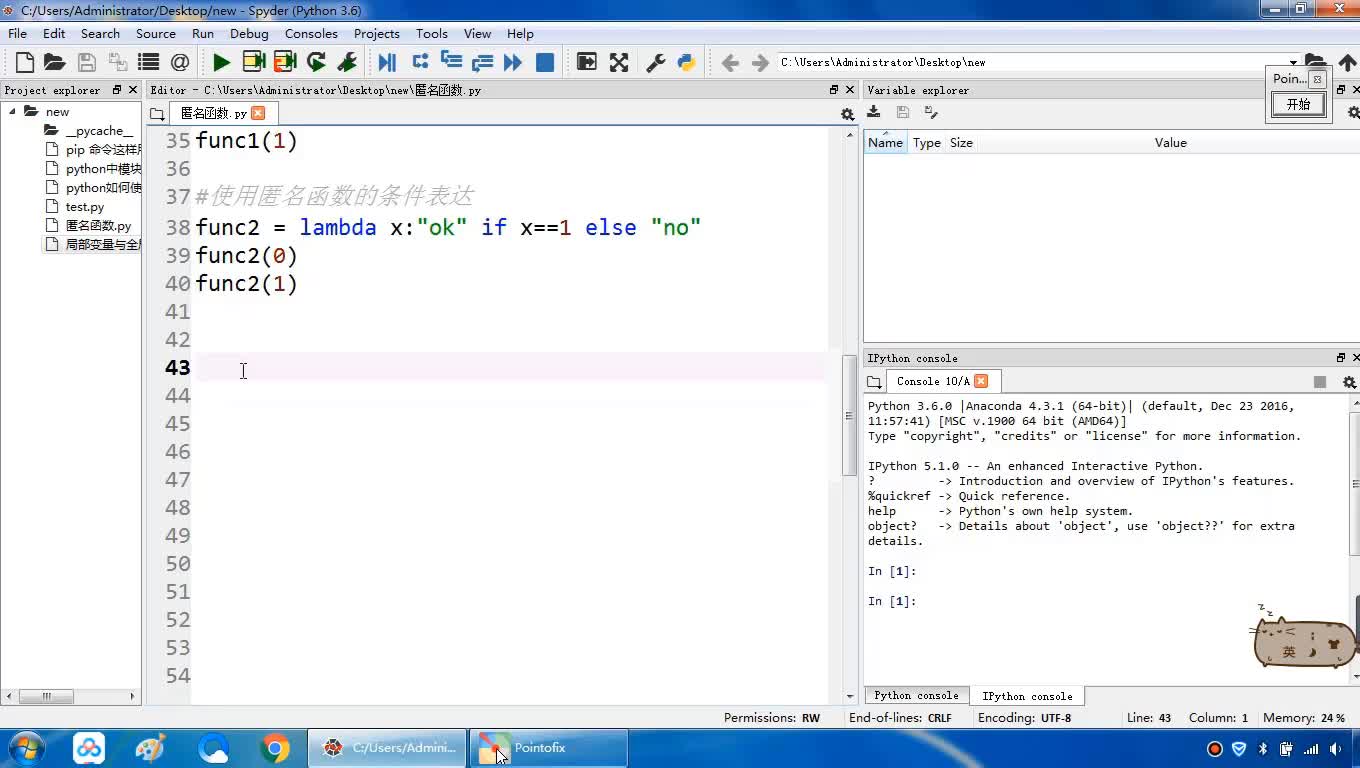This screenshot has height=768, width=1360.
Task: Toggle maximize current pane
Action: click(x=587, y=62)
